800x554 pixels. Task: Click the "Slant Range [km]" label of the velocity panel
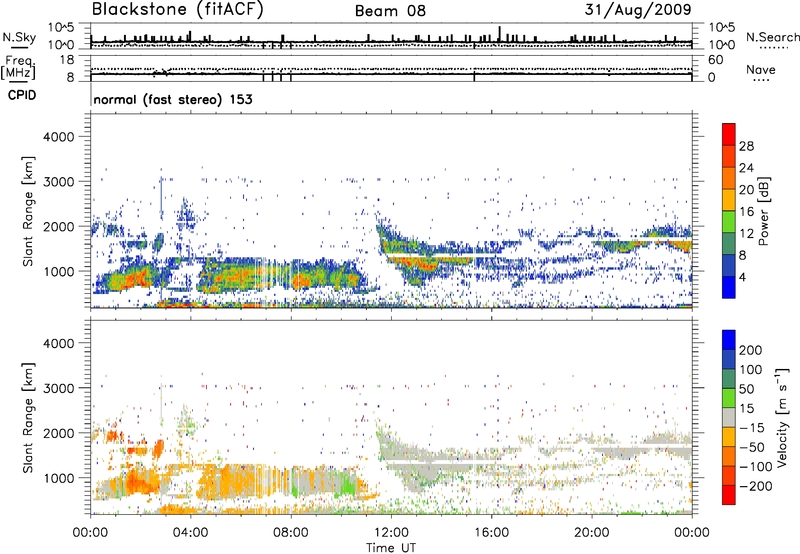(28, 418)
